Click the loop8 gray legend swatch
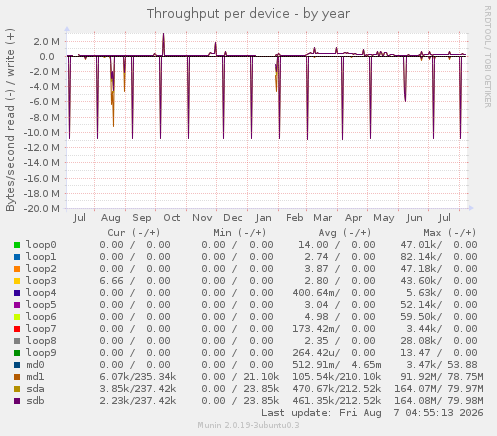The image size is (497, 436). [x=17, y=341]
